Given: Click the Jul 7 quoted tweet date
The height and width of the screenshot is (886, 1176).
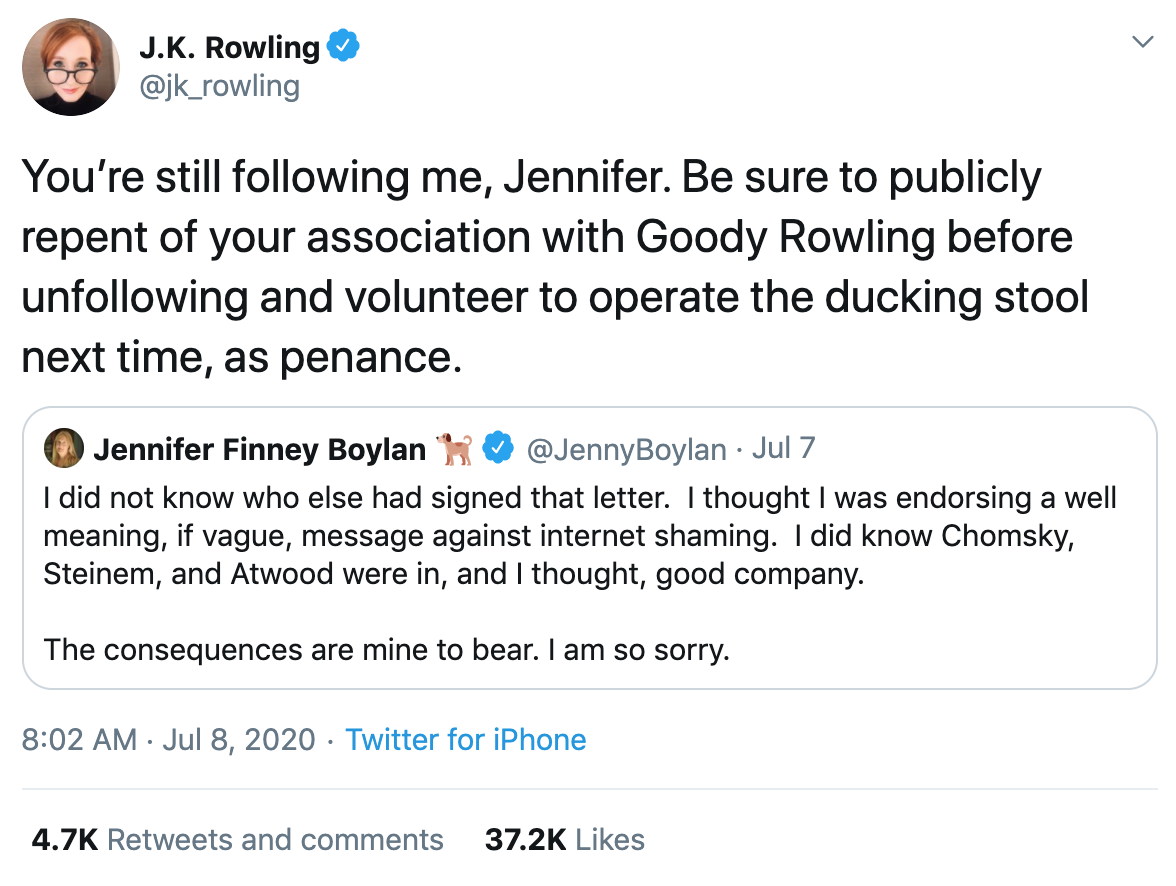Looking at the screenshot, I should tap(783, 448).
